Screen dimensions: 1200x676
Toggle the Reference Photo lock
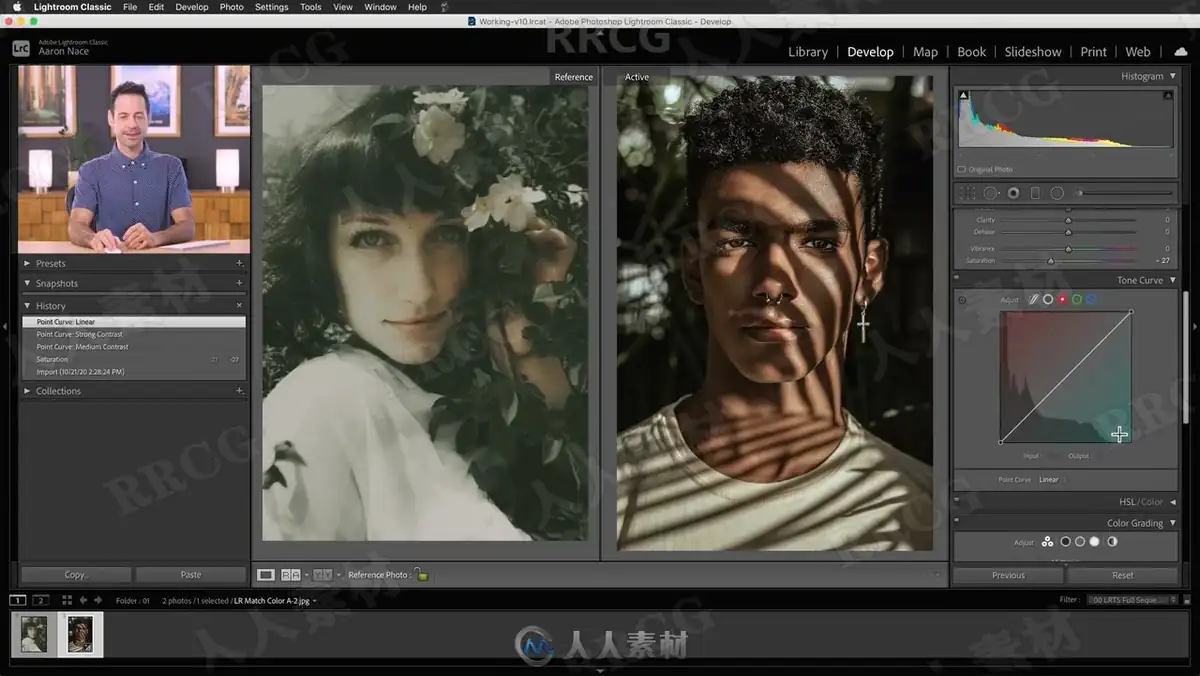coord(421,575)
